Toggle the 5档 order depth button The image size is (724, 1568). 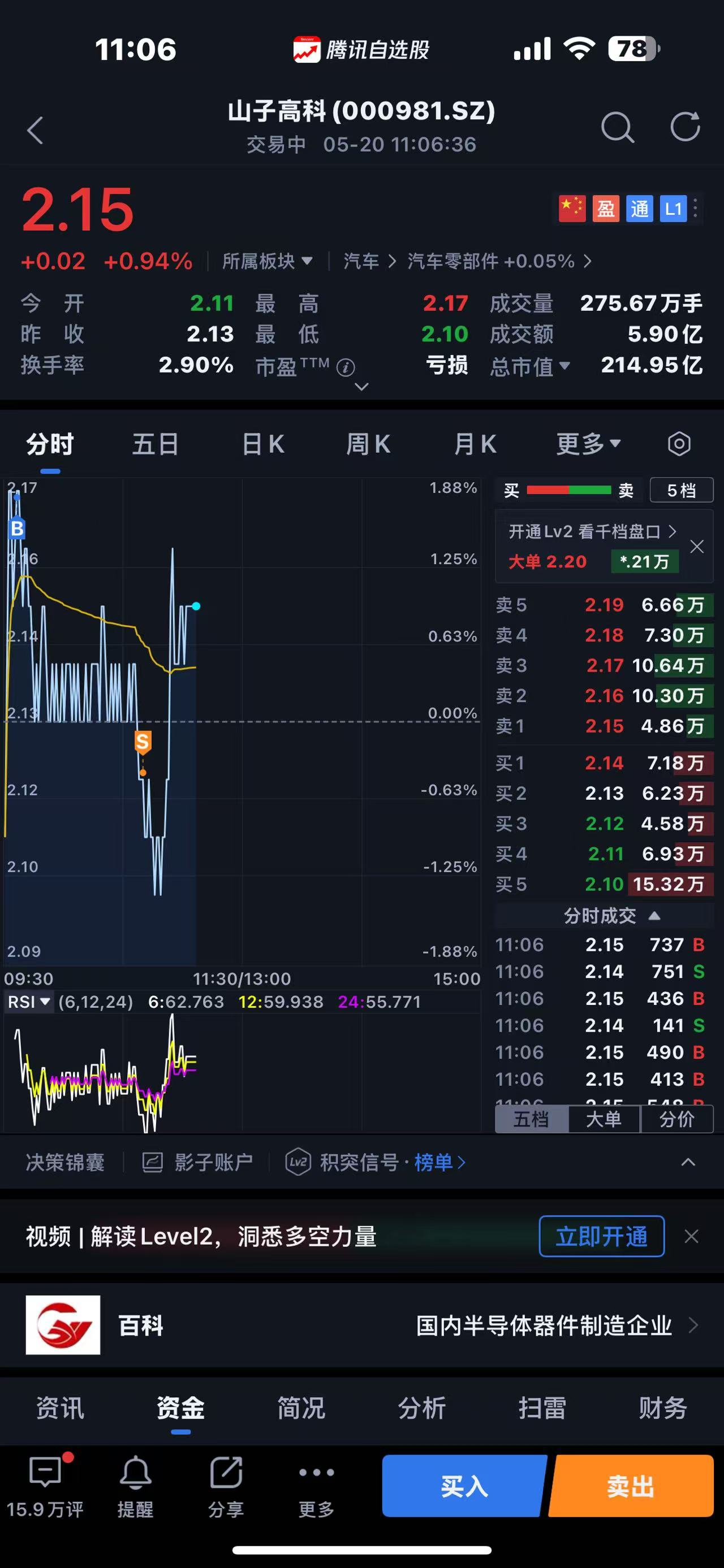tap(682, 490)
